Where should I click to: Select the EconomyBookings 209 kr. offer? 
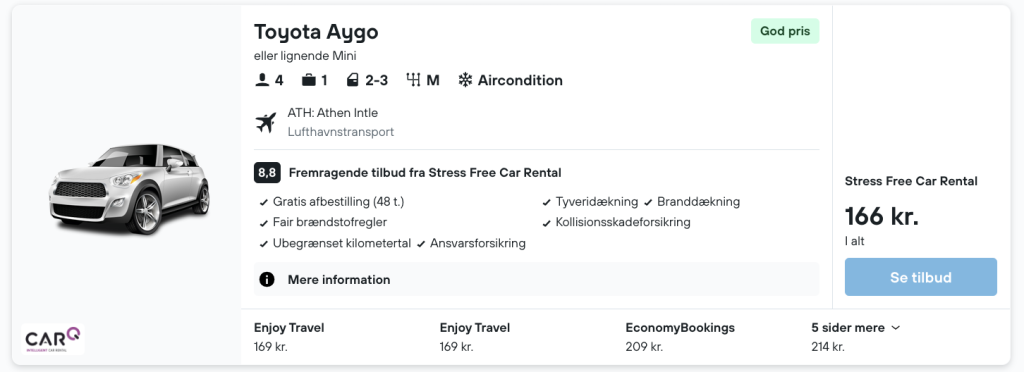coord(680,337)
